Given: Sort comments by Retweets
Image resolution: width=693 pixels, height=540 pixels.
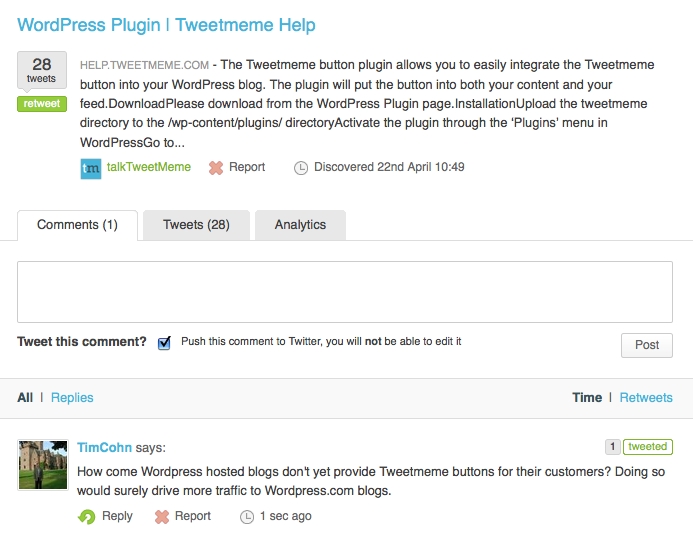Looking at the screenshot, I should point(646,398).
